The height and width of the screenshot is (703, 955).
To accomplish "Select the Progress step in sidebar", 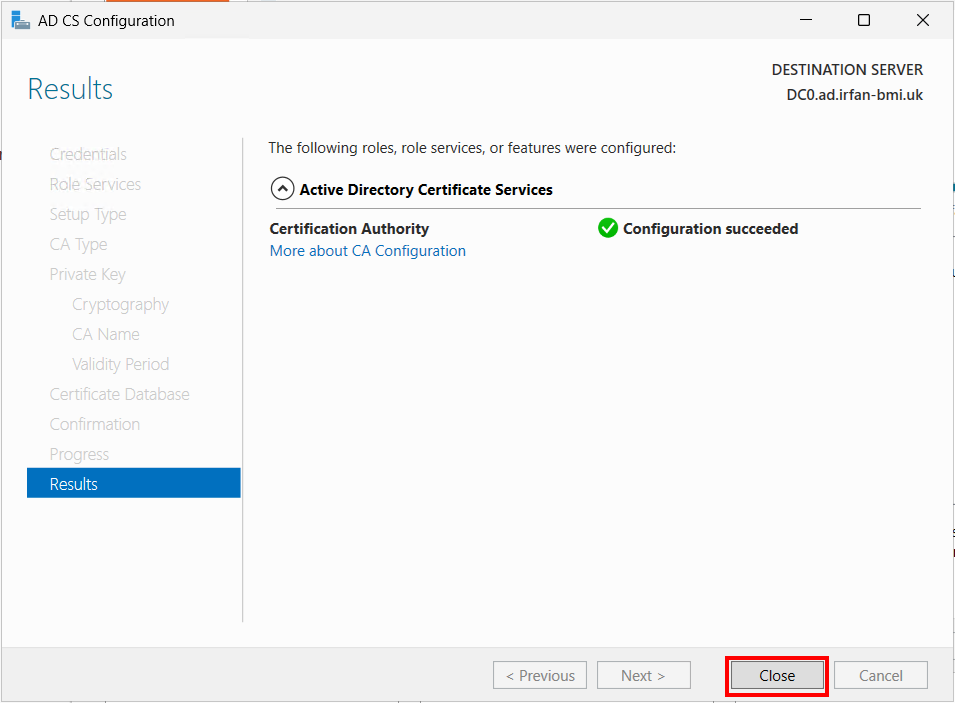I will 79,454.
